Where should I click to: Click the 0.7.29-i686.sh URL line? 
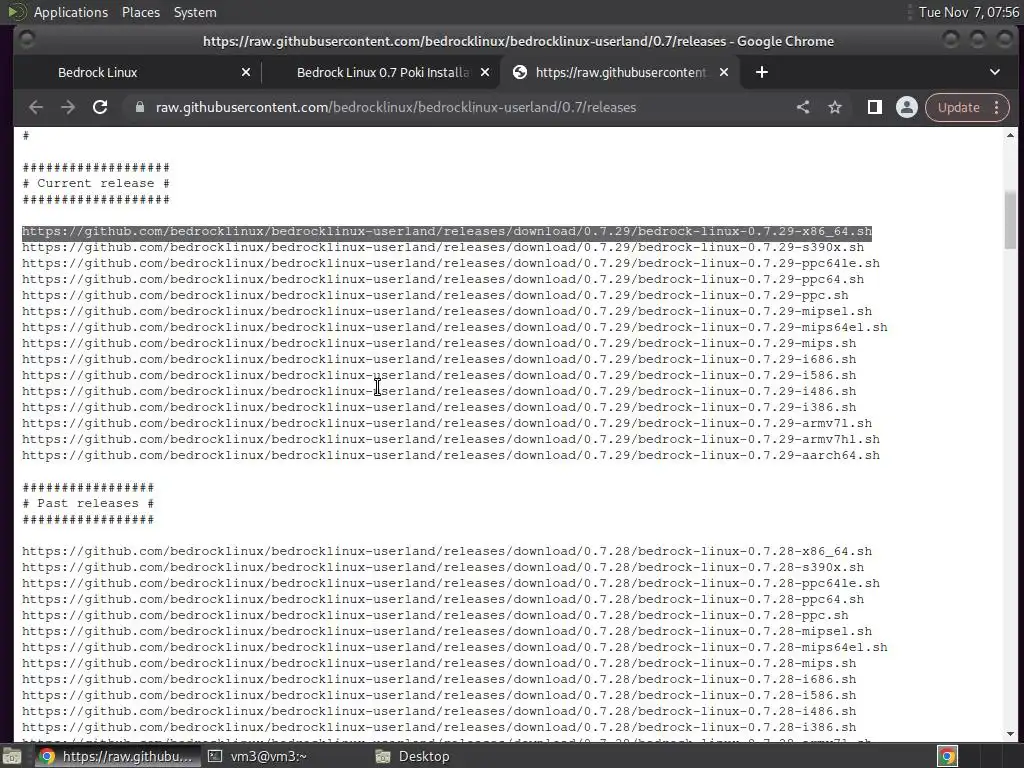click(x=439, y=360)
